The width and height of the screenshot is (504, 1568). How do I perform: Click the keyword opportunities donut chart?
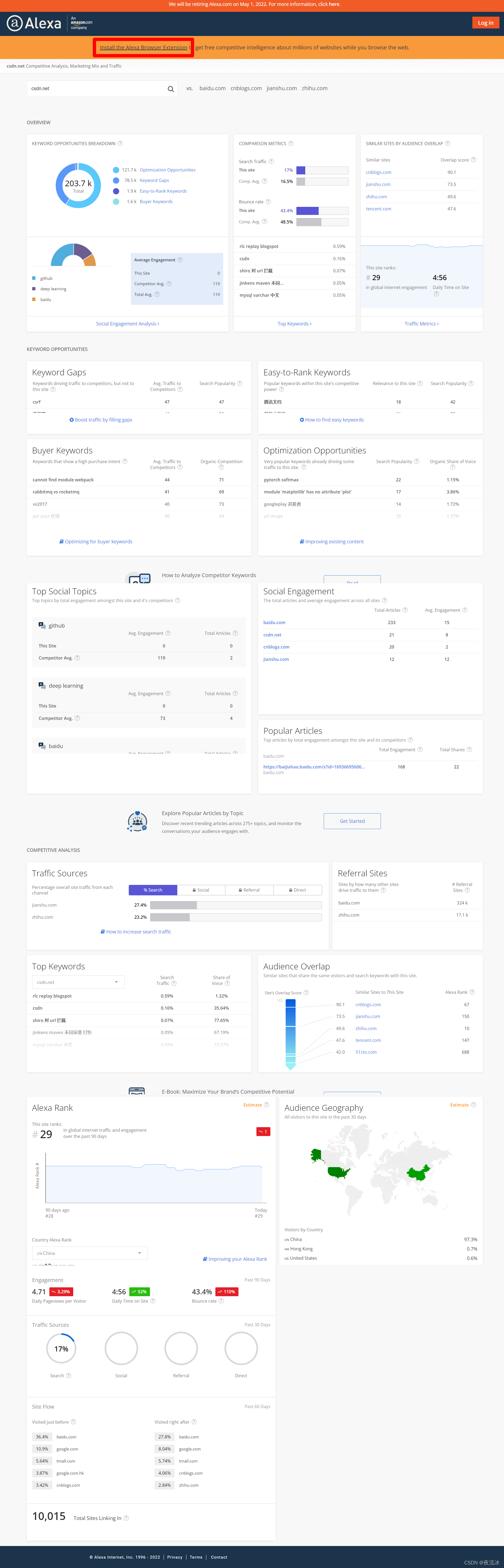(79, 186)
